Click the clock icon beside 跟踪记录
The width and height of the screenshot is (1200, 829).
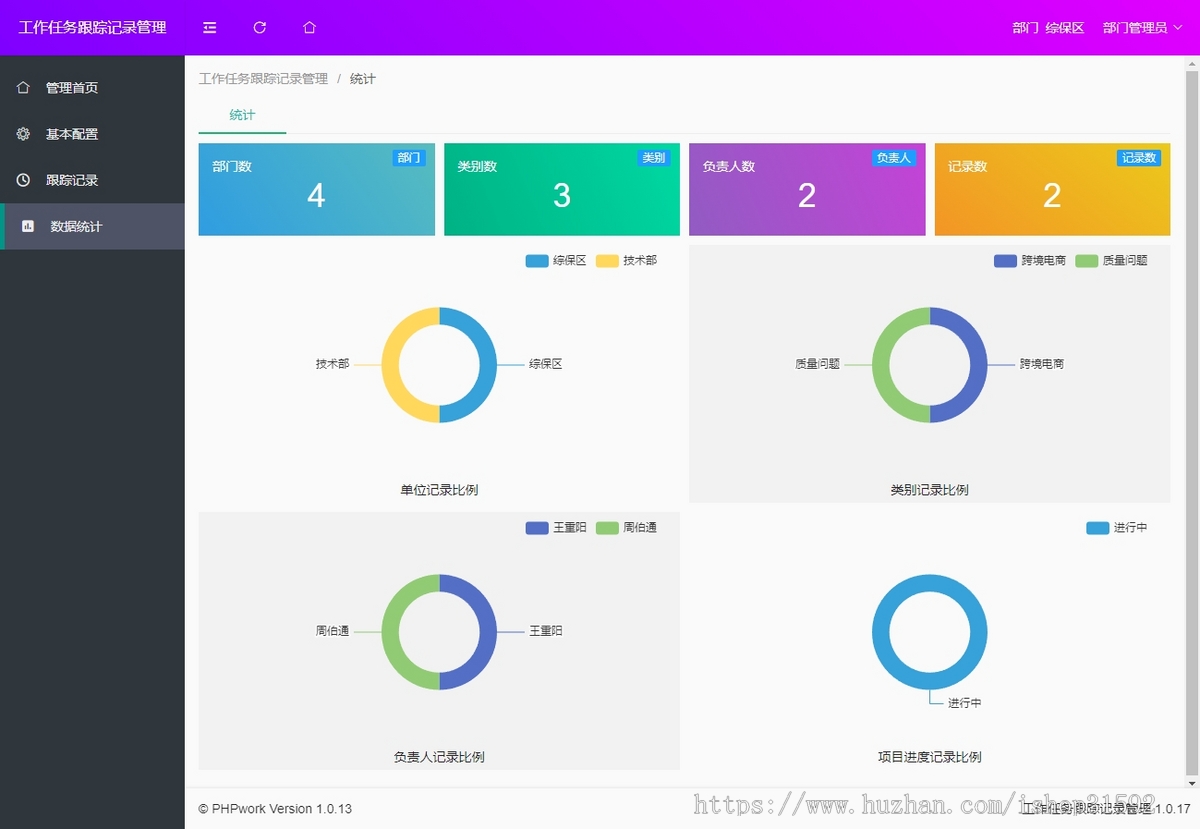[x=23, y=180]
